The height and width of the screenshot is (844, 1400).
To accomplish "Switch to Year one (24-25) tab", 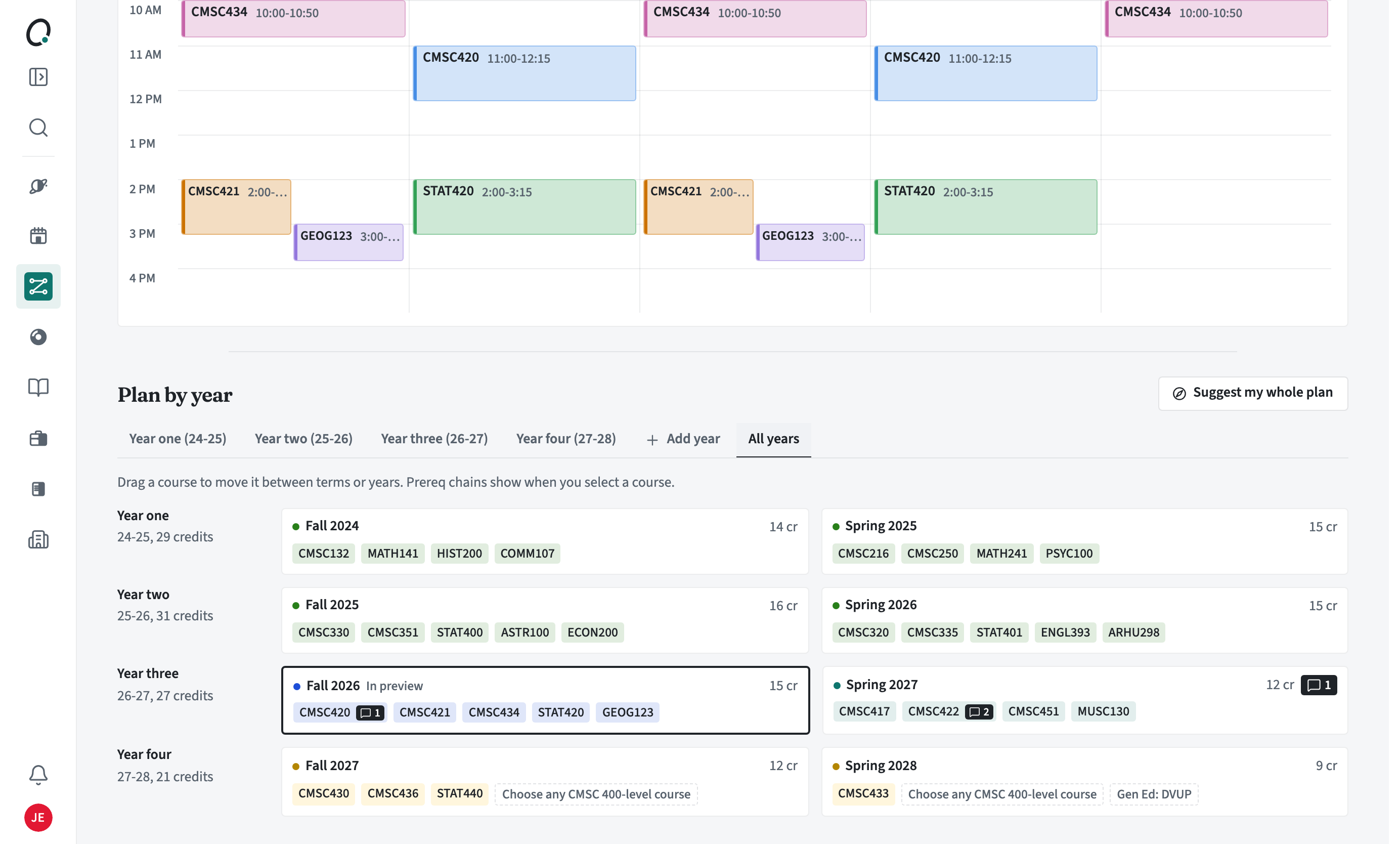I will [177, 439].
